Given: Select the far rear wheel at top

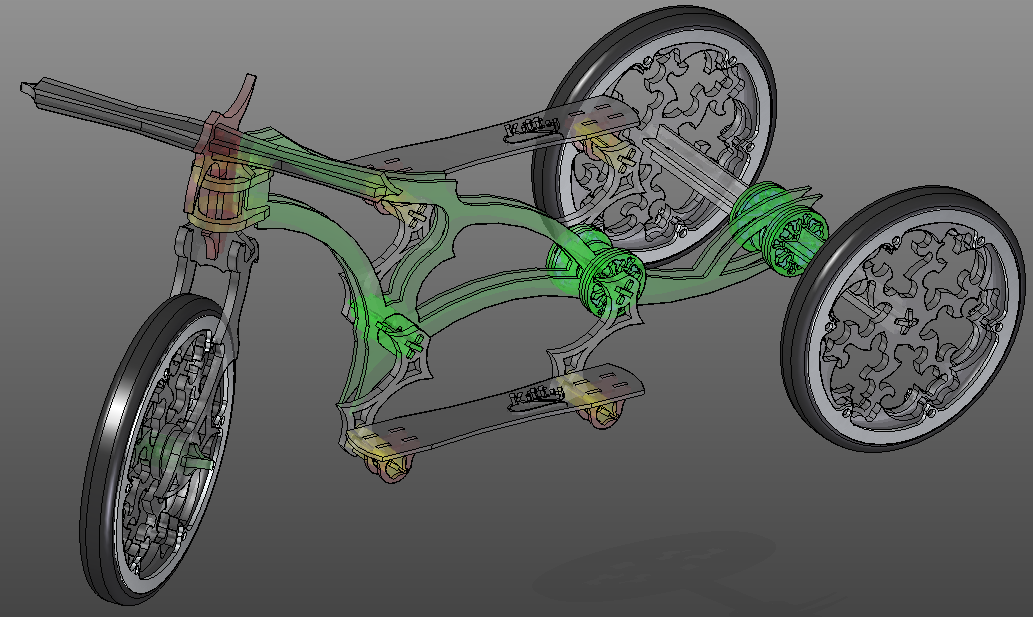Looking at the screenshot, I should [x=654, y=135].
